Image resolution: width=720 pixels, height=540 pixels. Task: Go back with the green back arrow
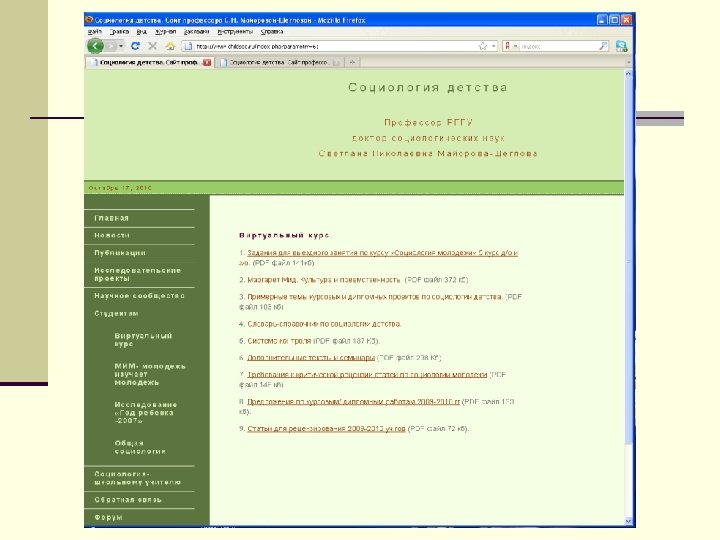pos(95,46)
